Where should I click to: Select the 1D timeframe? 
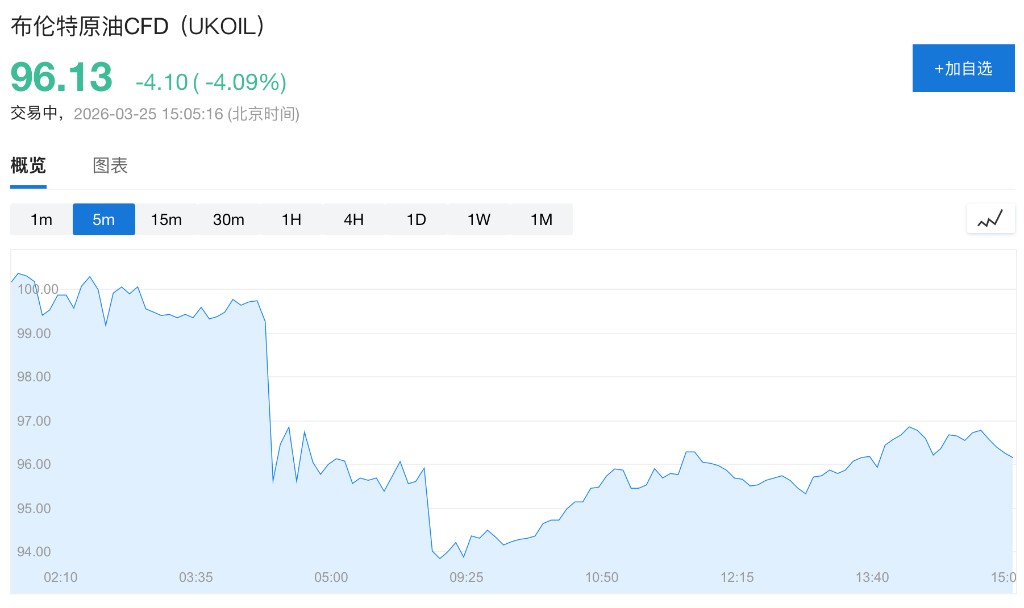tap(416, 219)
